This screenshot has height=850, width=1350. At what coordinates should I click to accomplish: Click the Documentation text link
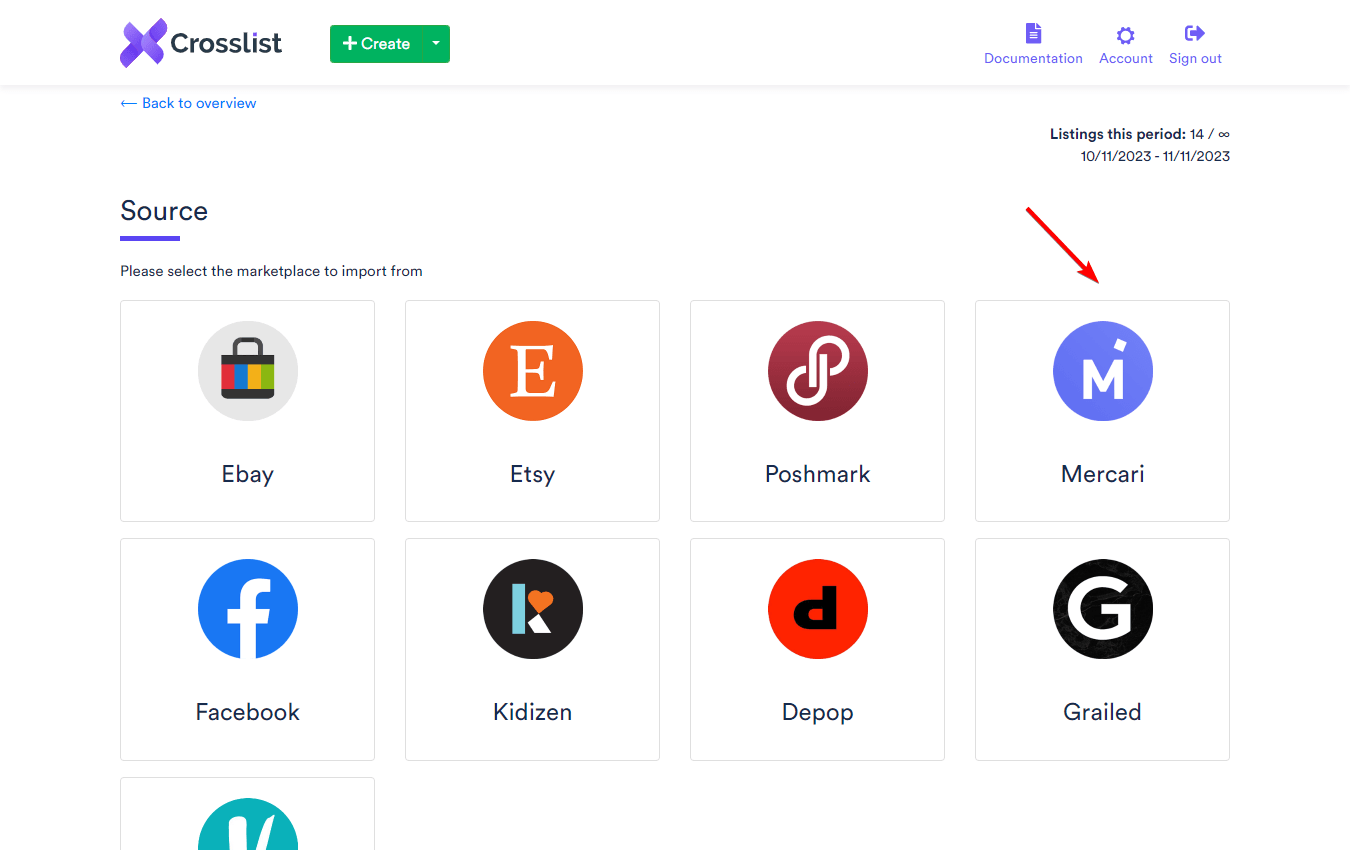click(x=1034, y=59)
